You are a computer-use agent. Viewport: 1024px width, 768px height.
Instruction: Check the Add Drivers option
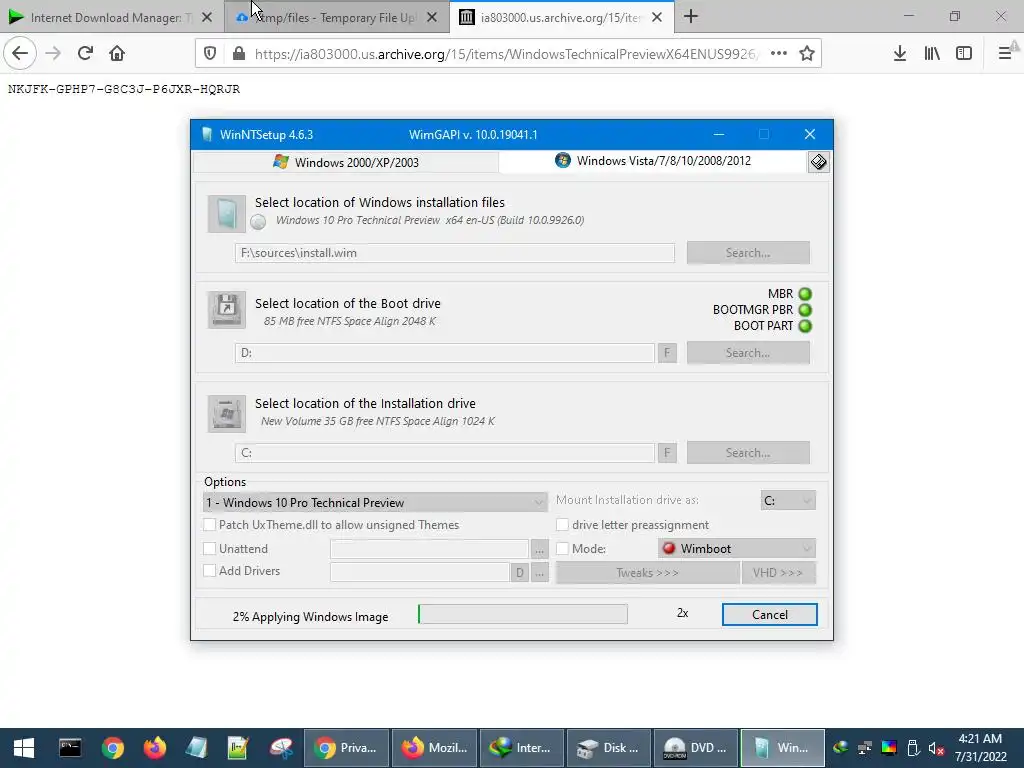210,571
